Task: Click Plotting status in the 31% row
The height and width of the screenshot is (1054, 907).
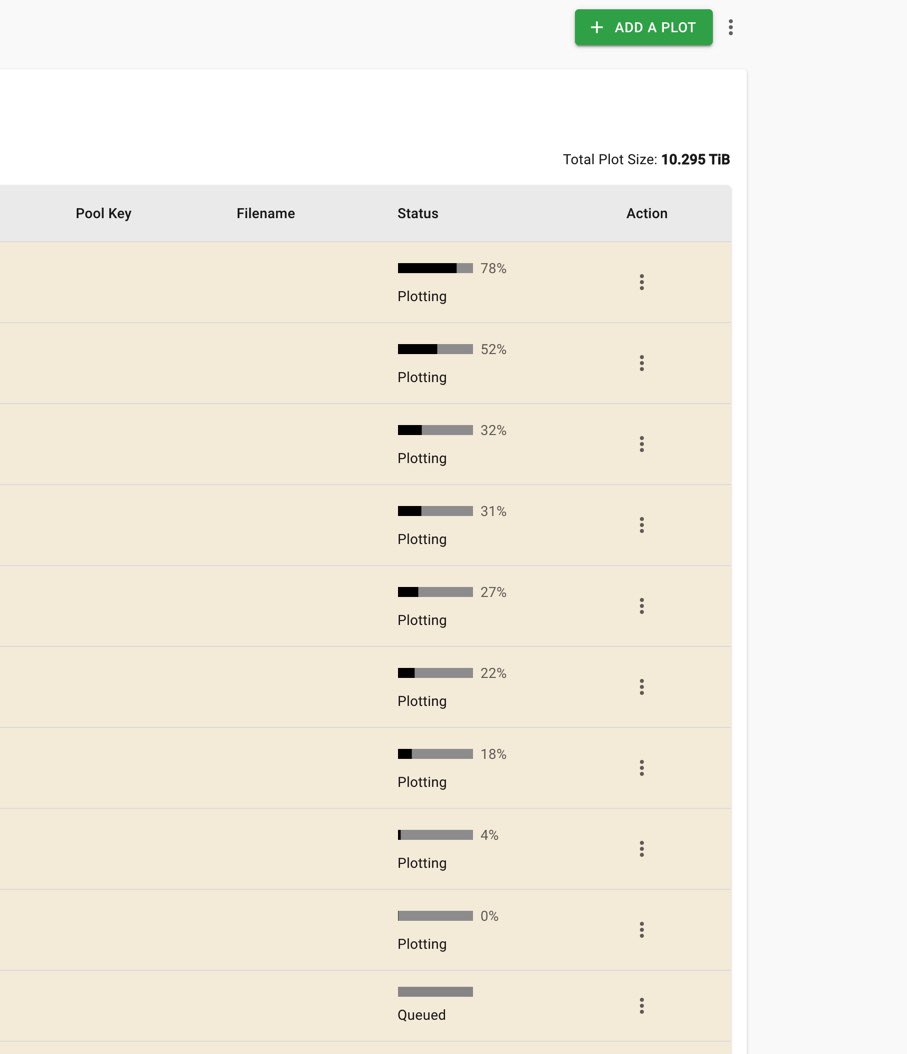Action: click(422, 539)
